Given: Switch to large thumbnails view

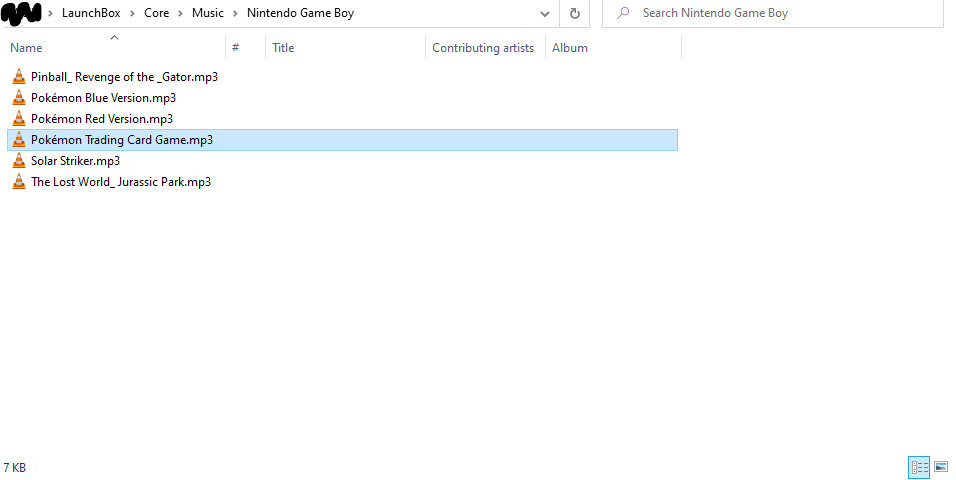Looking at the screenshot, I should (x=941, y=467).
